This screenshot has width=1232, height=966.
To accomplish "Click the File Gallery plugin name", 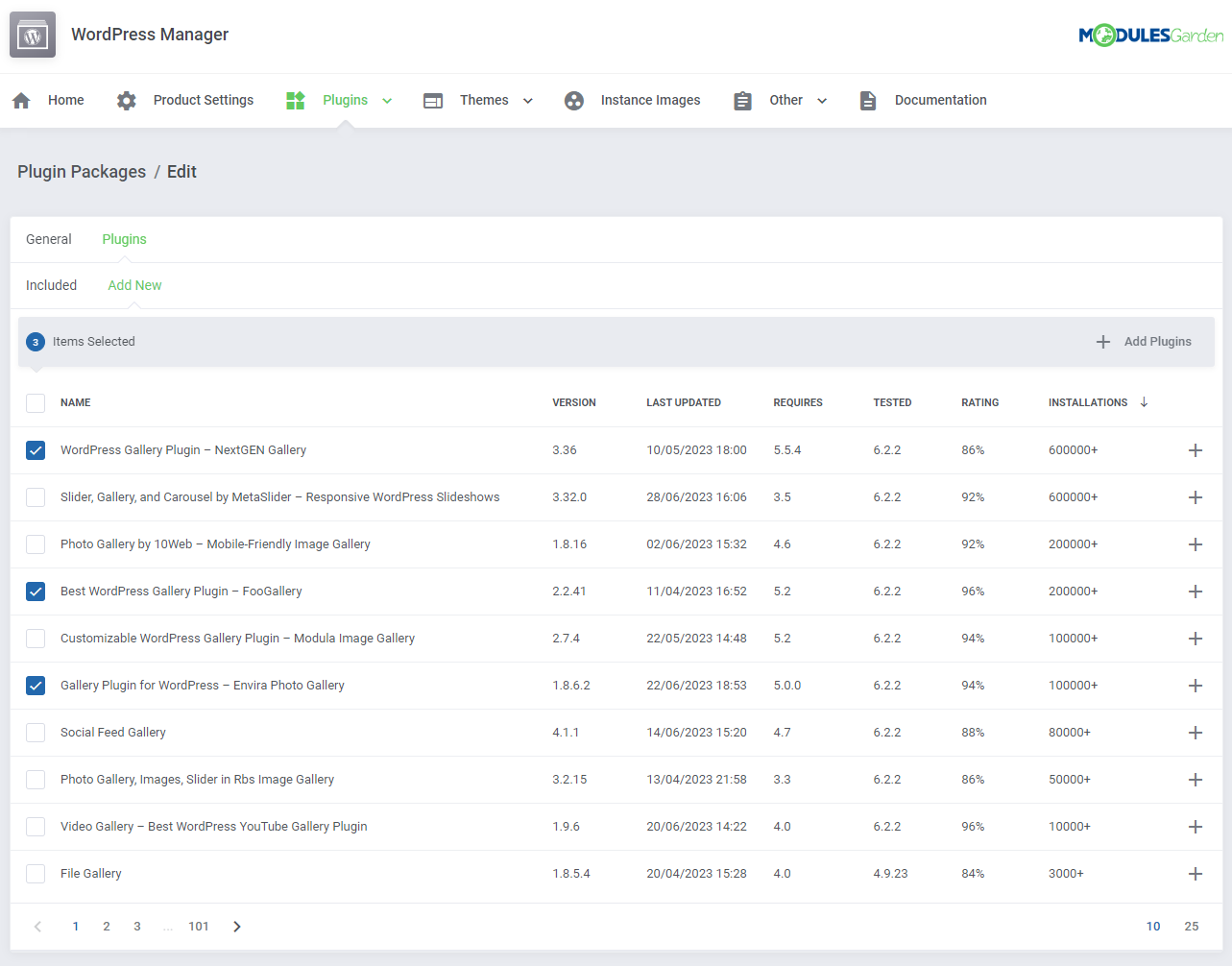I will (x=91, y=874).
